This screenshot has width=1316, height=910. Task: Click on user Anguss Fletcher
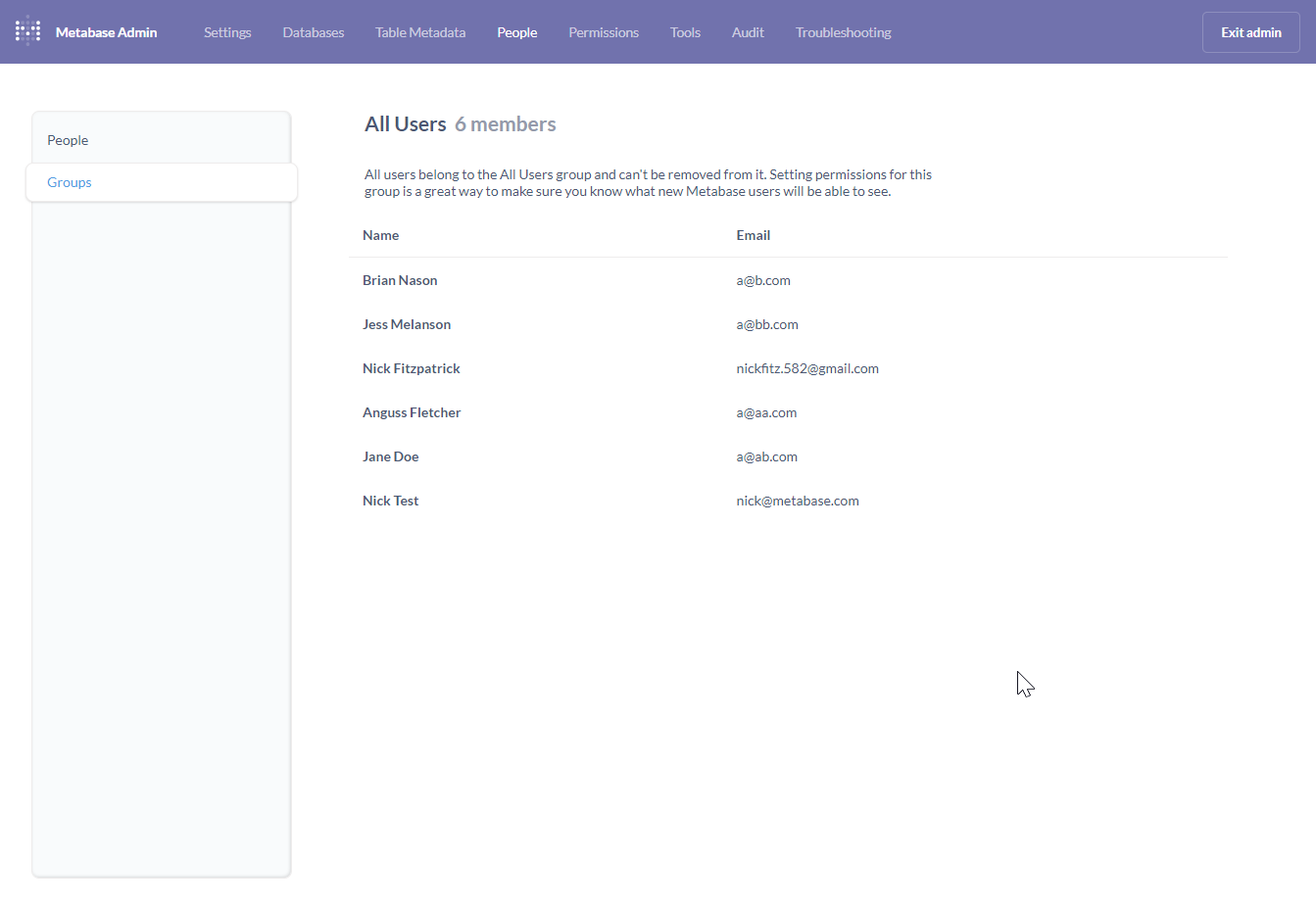412,412
